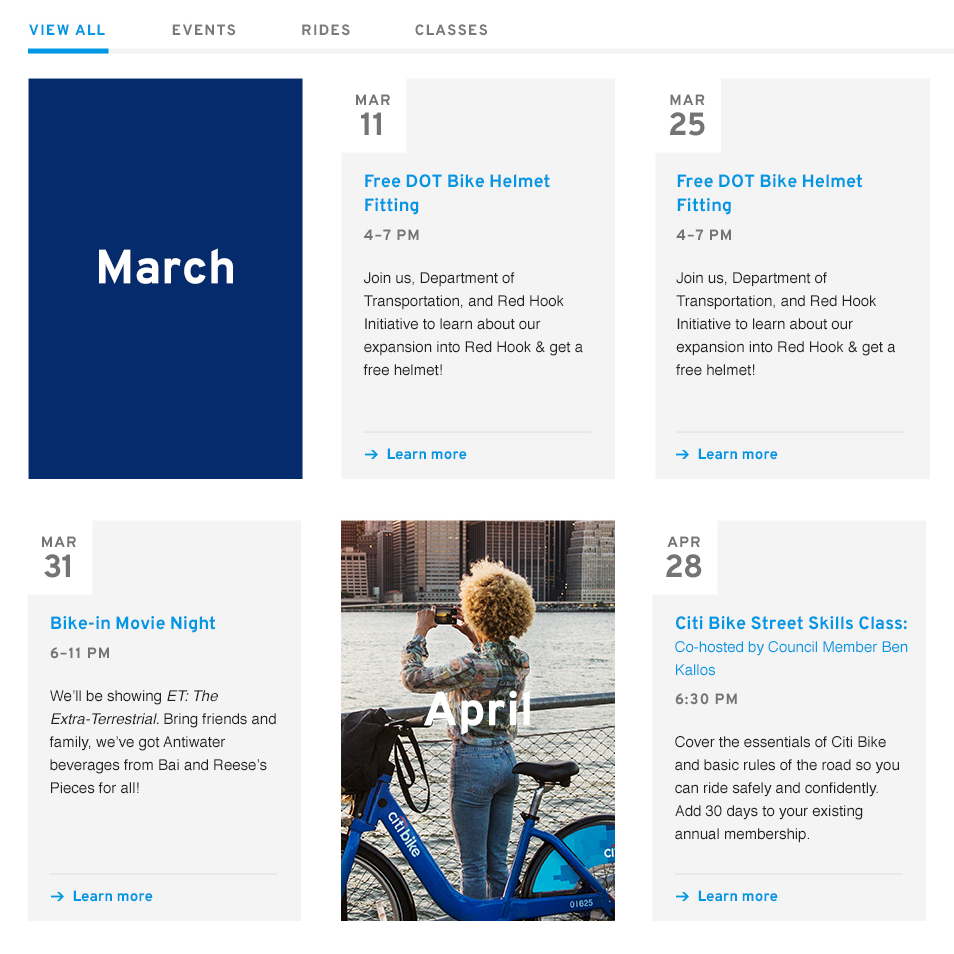The image size is (954, 954).
Task: Click the April photo tile
Action: [478, 720]
